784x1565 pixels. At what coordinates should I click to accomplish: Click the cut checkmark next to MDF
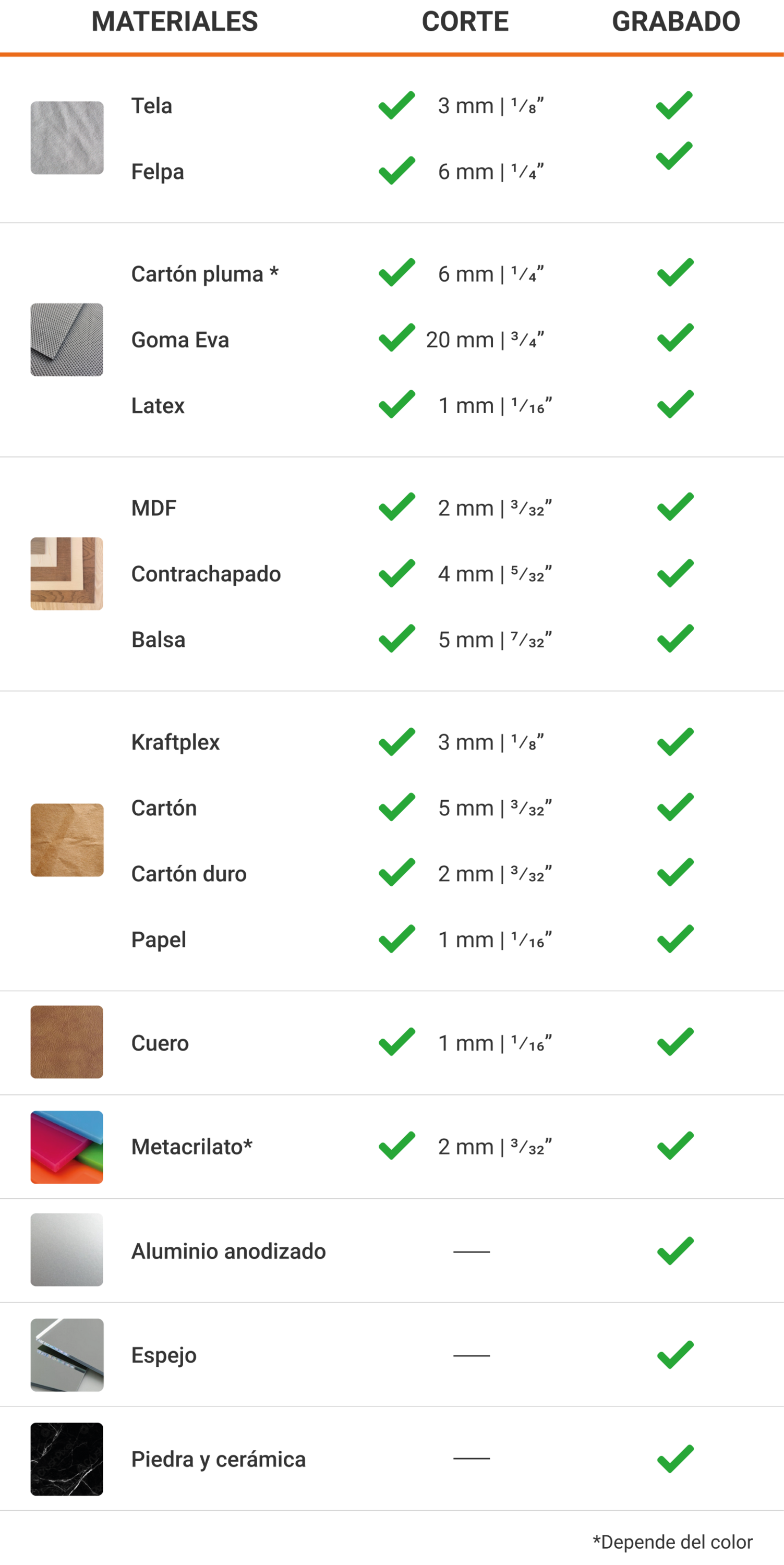pos(396,507)
